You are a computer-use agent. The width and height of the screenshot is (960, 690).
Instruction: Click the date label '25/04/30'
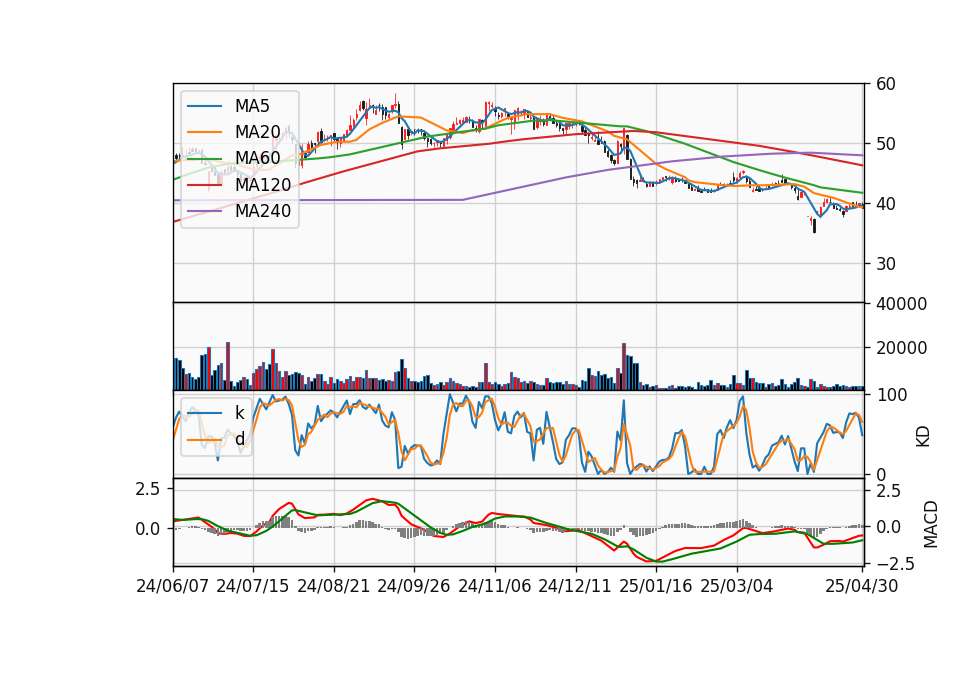tap(862, 586)
